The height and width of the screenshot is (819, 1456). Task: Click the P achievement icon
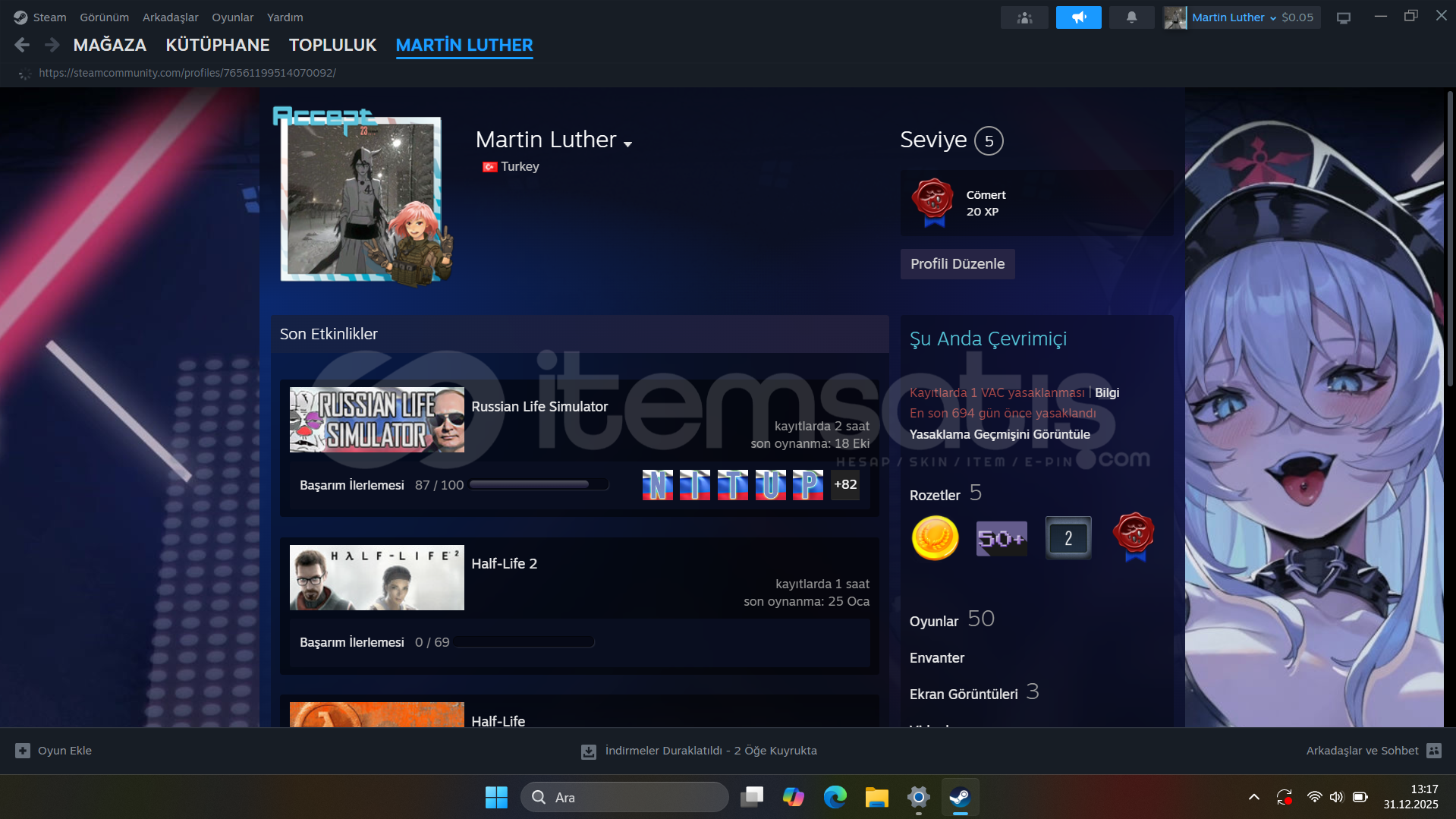point(808,485)
